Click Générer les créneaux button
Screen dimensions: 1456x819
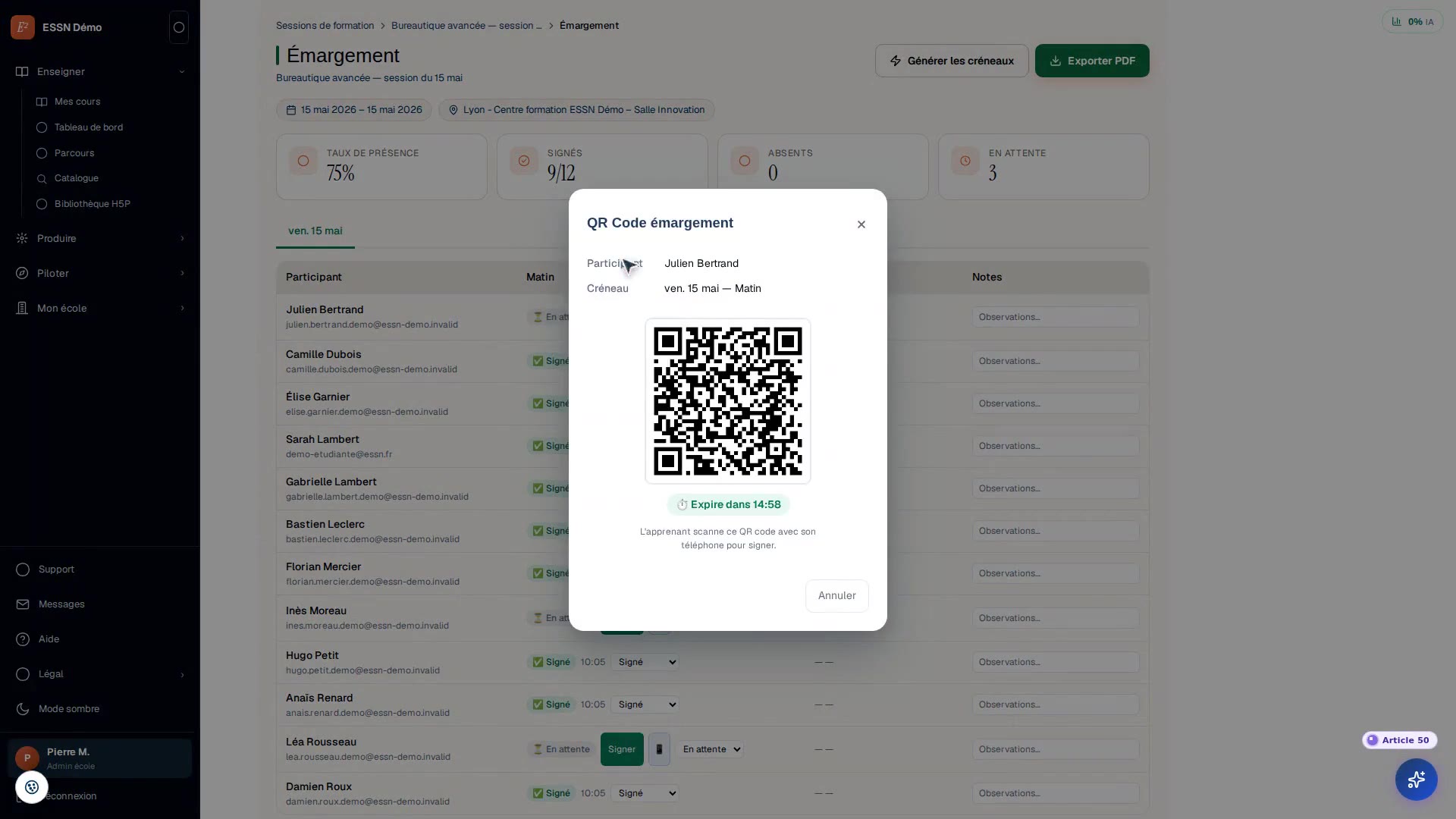point(952,61)
